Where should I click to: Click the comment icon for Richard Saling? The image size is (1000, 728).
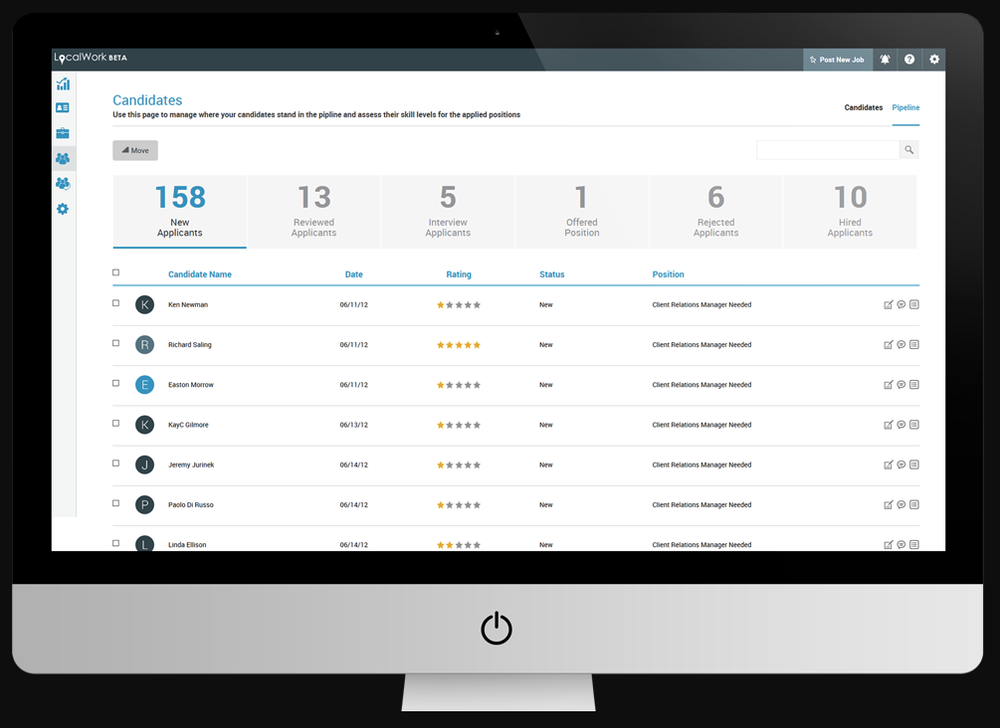click(901, 345)
